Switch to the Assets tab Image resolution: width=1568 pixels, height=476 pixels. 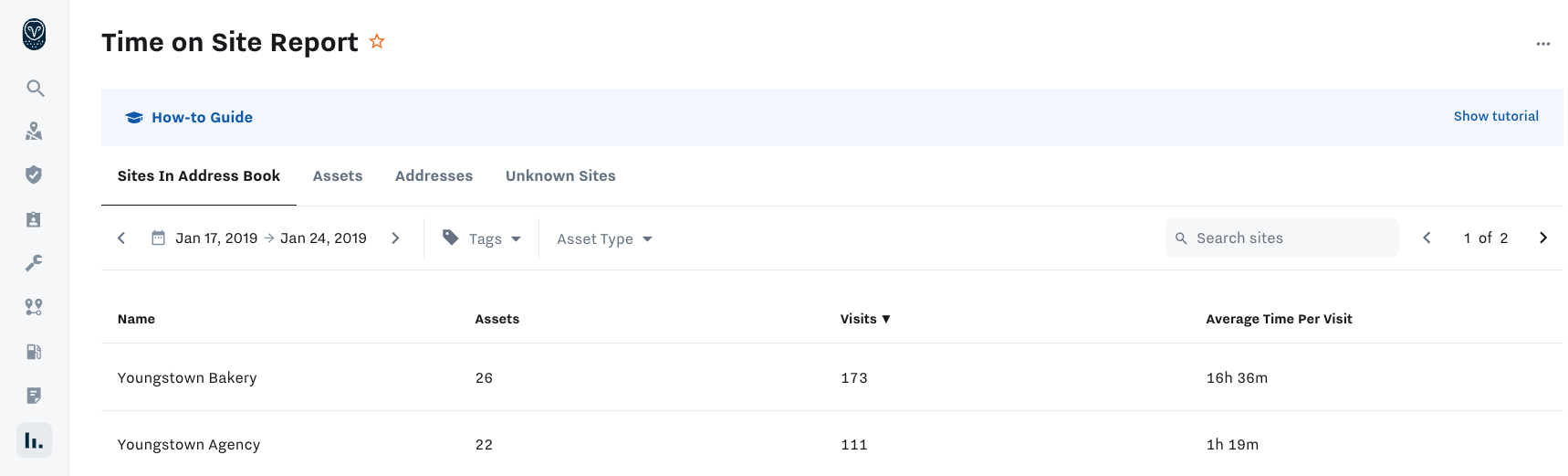[x=338, y=175]
